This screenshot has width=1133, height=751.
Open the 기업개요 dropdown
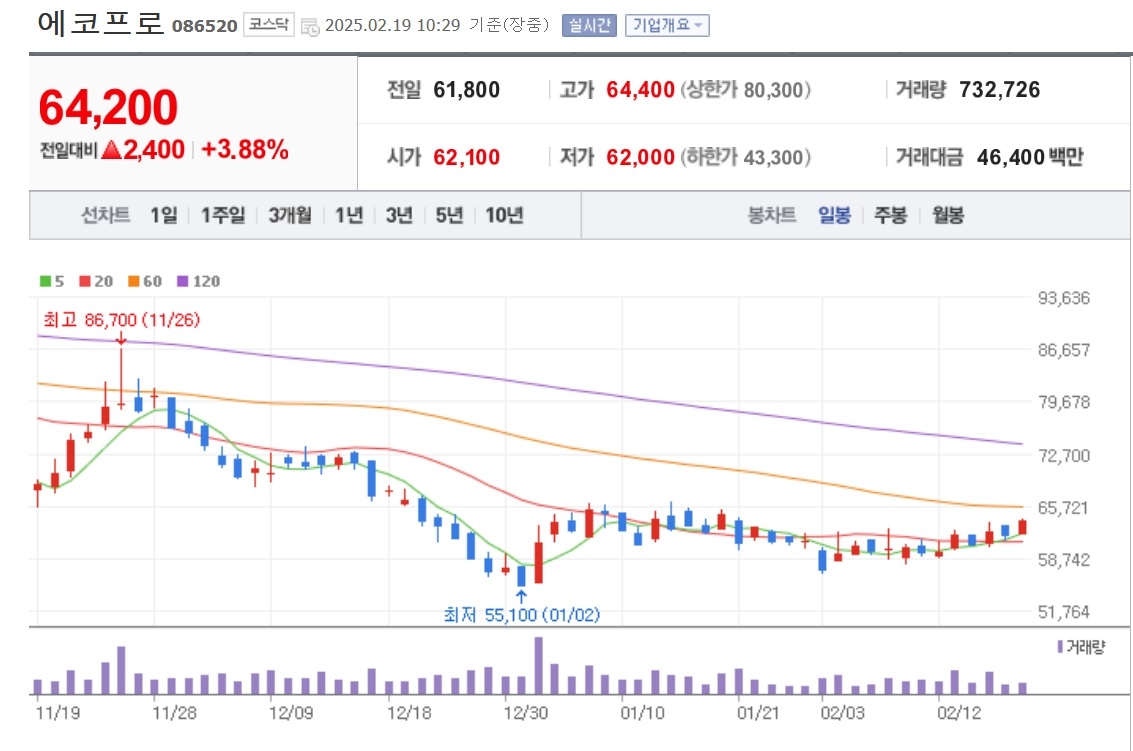point(667,25)
